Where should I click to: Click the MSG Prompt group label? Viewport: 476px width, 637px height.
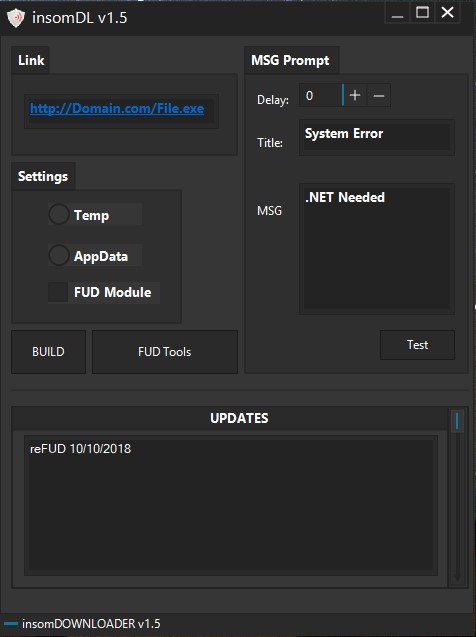pyautogui.click(x=290, y=61)
